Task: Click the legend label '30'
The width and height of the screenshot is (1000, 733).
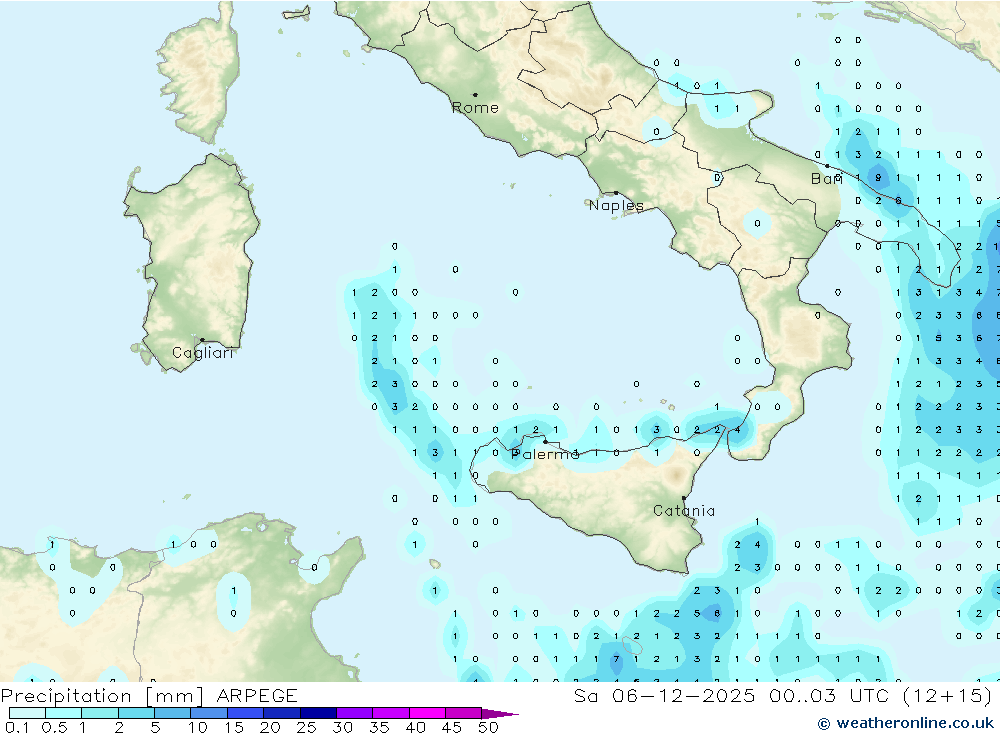Action: [x=343, y=727]
